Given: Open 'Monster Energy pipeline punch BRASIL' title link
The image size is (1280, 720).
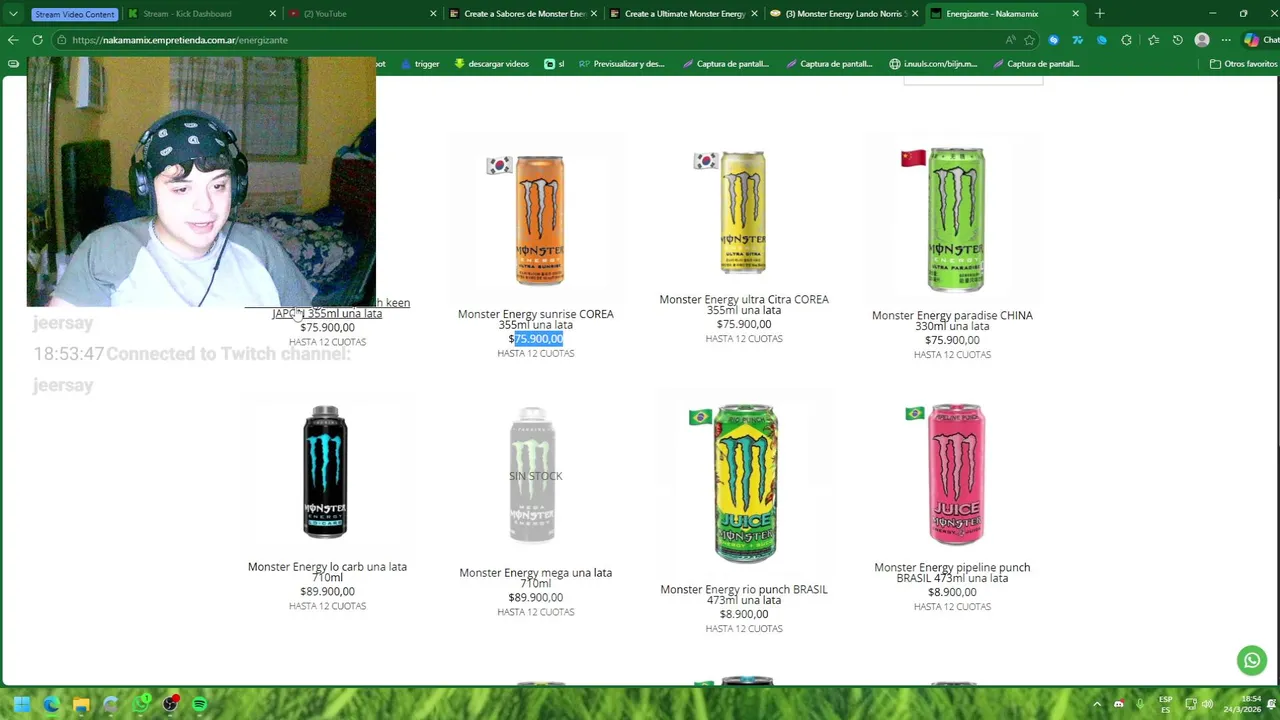Looking at the screenshot, I should (952, 573).
